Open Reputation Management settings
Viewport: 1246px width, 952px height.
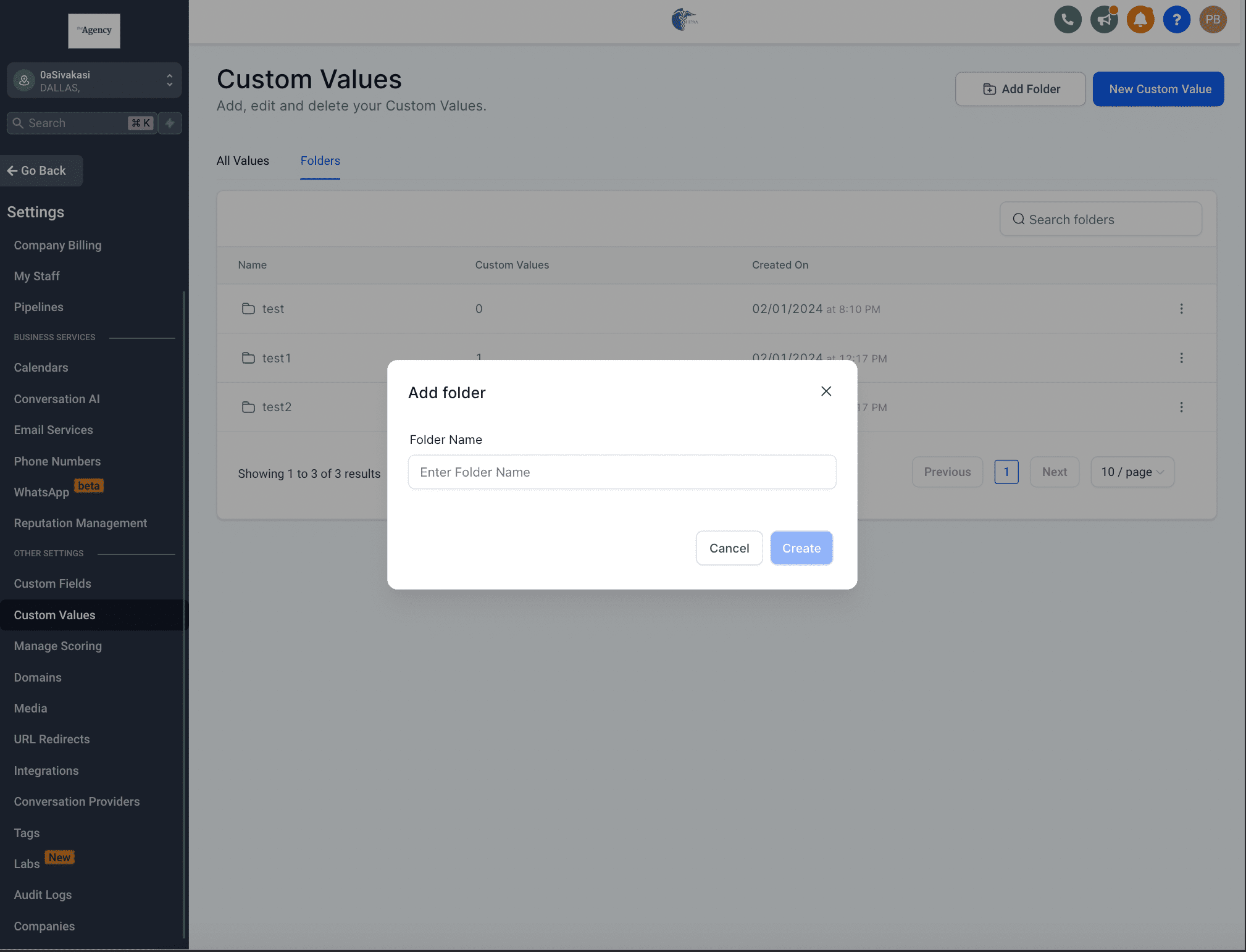coord(80,523)
